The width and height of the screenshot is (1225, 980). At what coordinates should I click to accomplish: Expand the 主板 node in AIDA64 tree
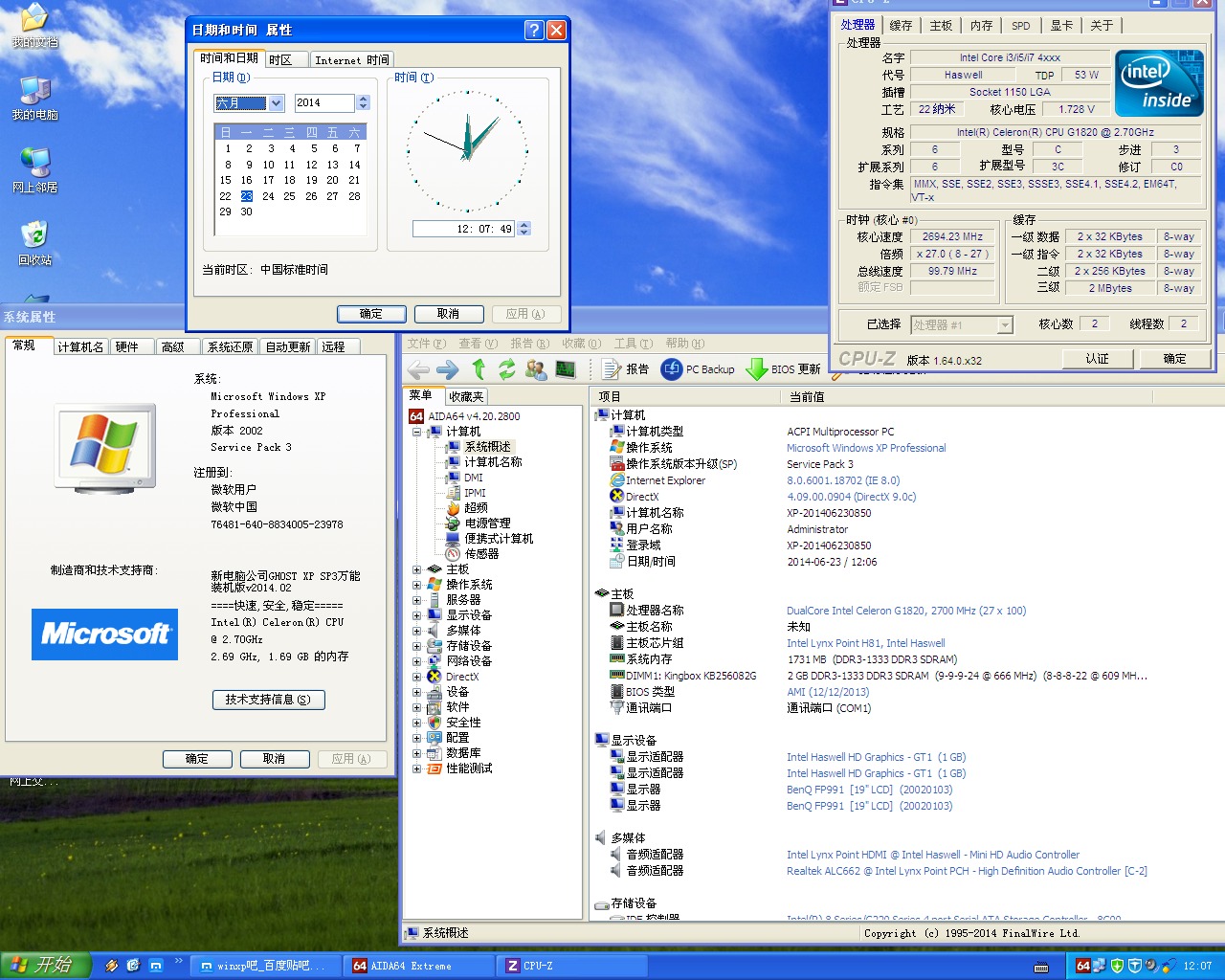416,569
